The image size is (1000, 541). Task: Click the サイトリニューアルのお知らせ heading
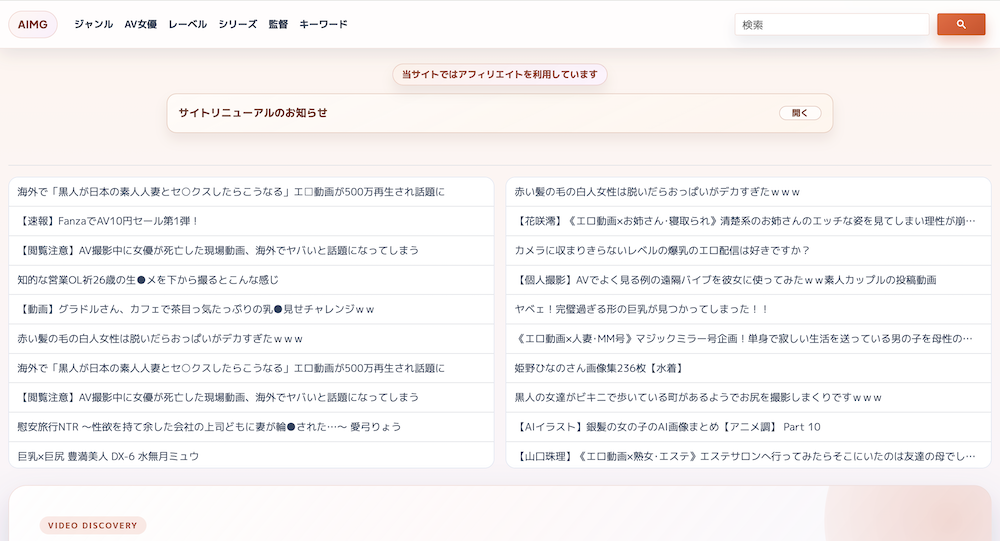(253, 113)
